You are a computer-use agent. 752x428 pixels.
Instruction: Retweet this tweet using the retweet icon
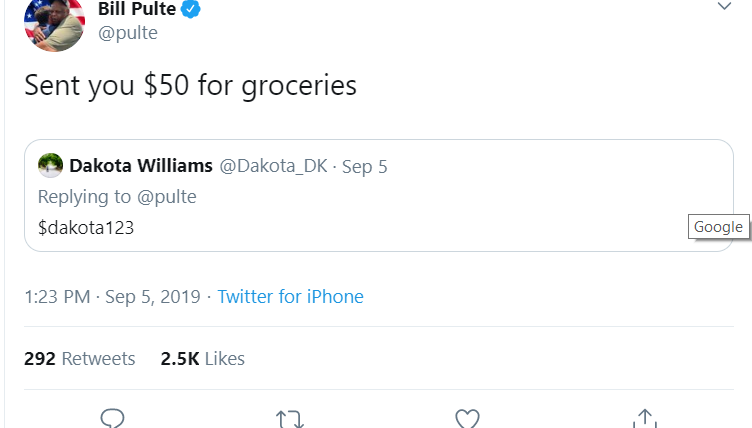tap(289, 419)
